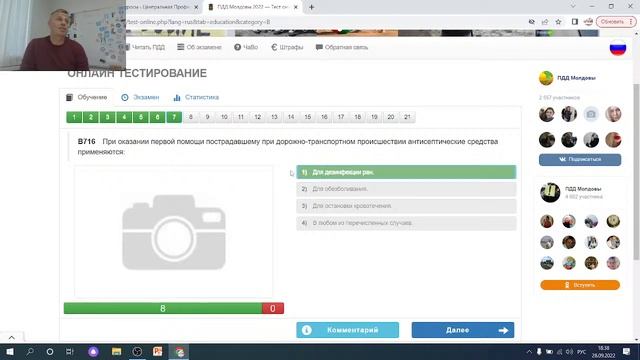Open ПДД Молдовы VK group logo
Image resolution: width=640 pixels, height=360 pixels.
click(x=546, y=78)
